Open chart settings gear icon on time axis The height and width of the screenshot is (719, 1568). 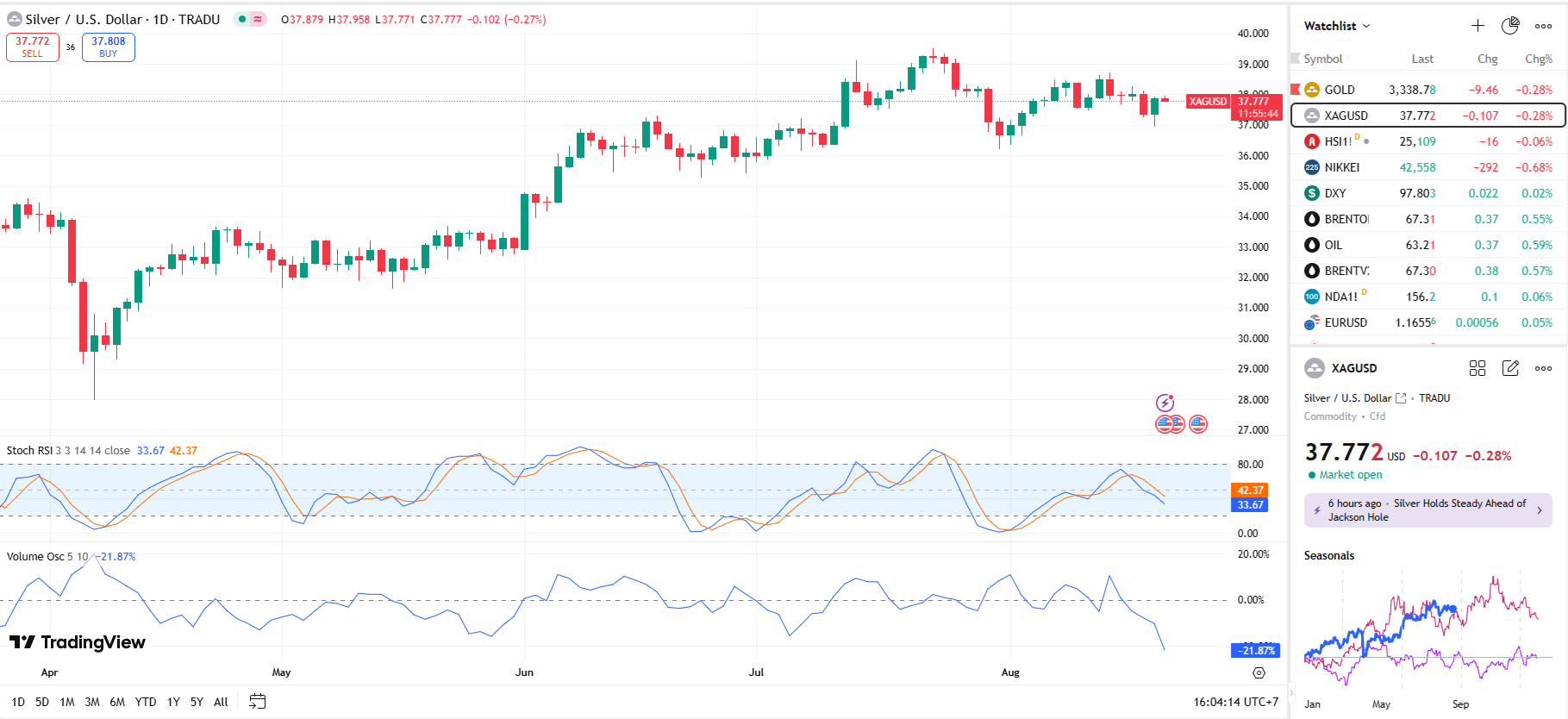click(x=1259, y=672)
